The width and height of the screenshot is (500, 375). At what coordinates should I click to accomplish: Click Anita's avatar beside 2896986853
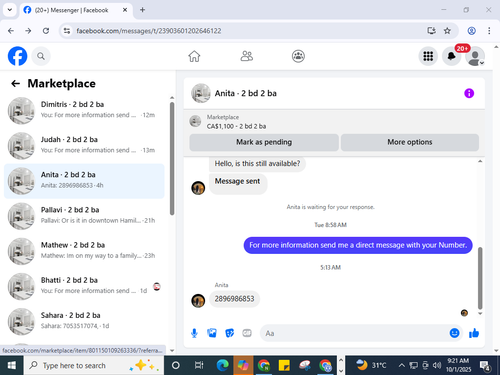click(x=198, y=301)
